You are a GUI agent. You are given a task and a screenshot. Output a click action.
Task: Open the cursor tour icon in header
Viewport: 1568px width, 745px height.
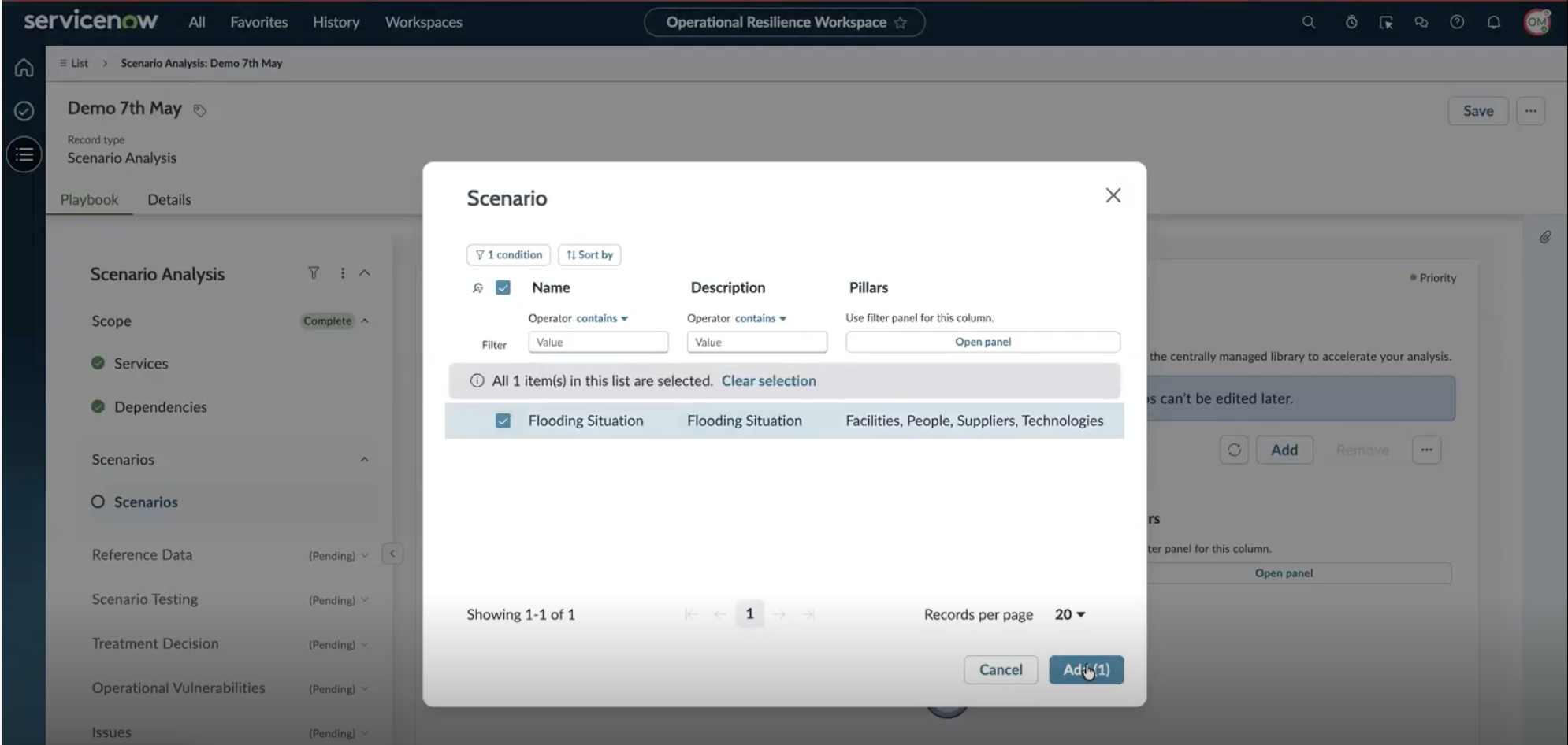pyautogui.click(x=1386, y=22)
